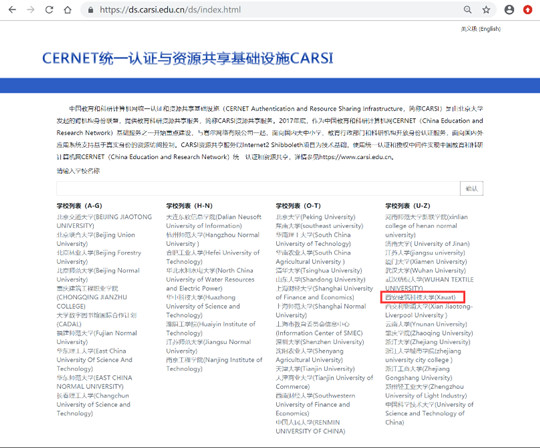Go back using browser back arrow
Viewport: 540px width, 448px height.
click(x=12, y=10)
